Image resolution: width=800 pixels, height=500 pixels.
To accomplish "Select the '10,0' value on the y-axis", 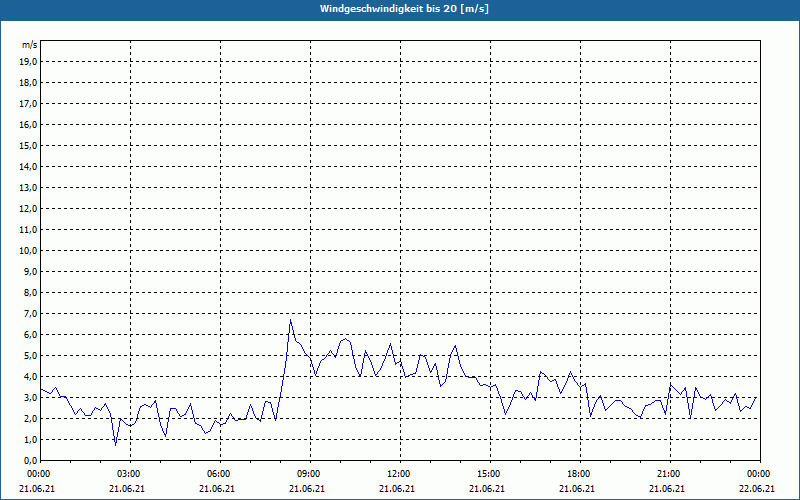I will 28,251.
